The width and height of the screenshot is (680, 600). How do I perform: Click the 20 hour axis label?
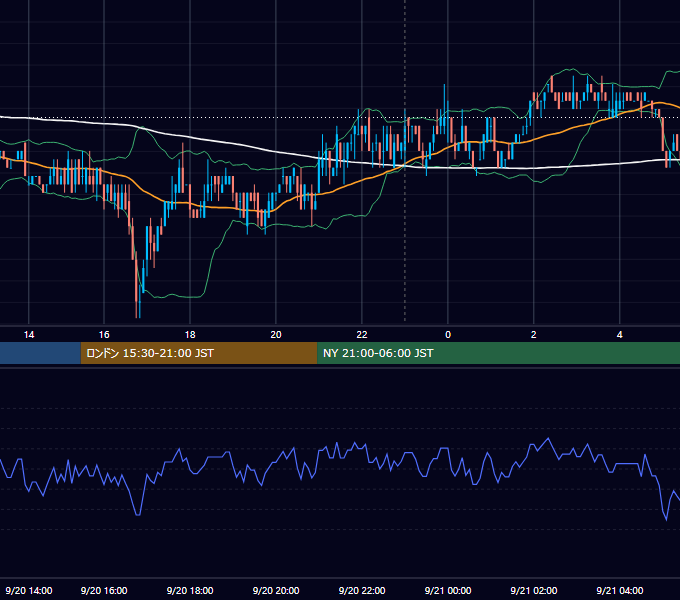click(276, 335)
